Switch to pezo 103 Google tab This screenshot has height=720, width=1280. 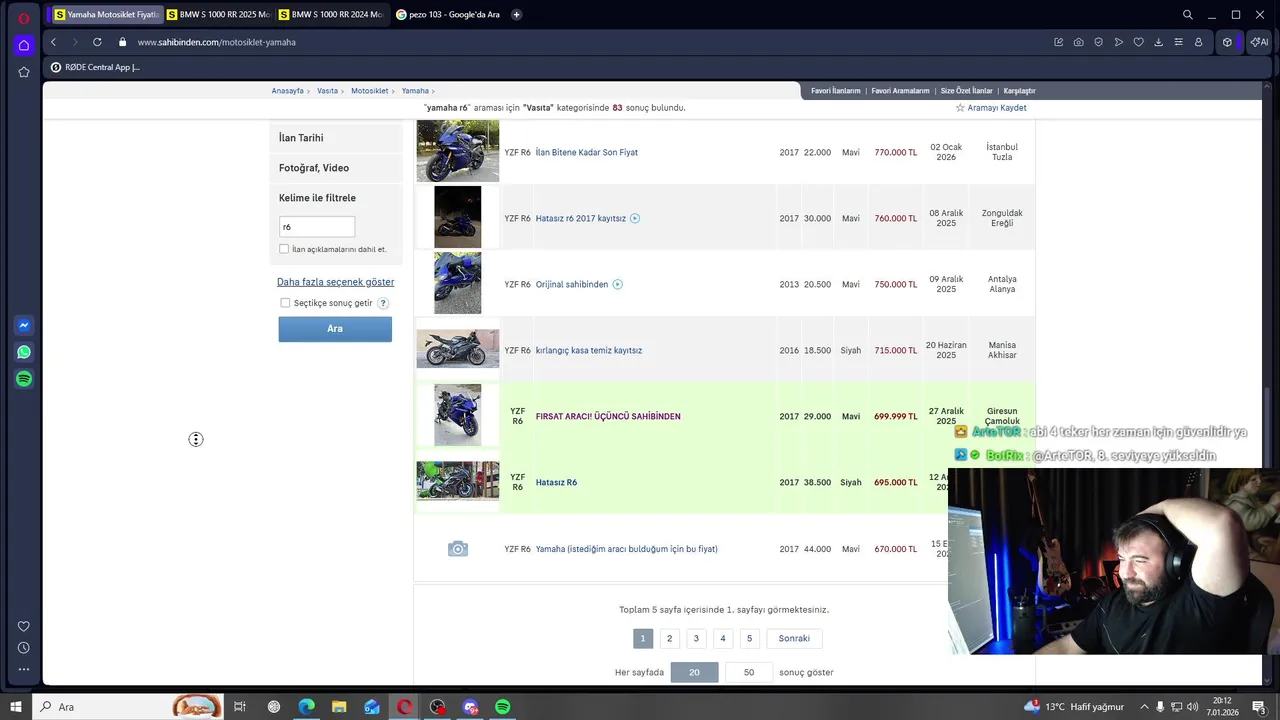pos(447,15)
